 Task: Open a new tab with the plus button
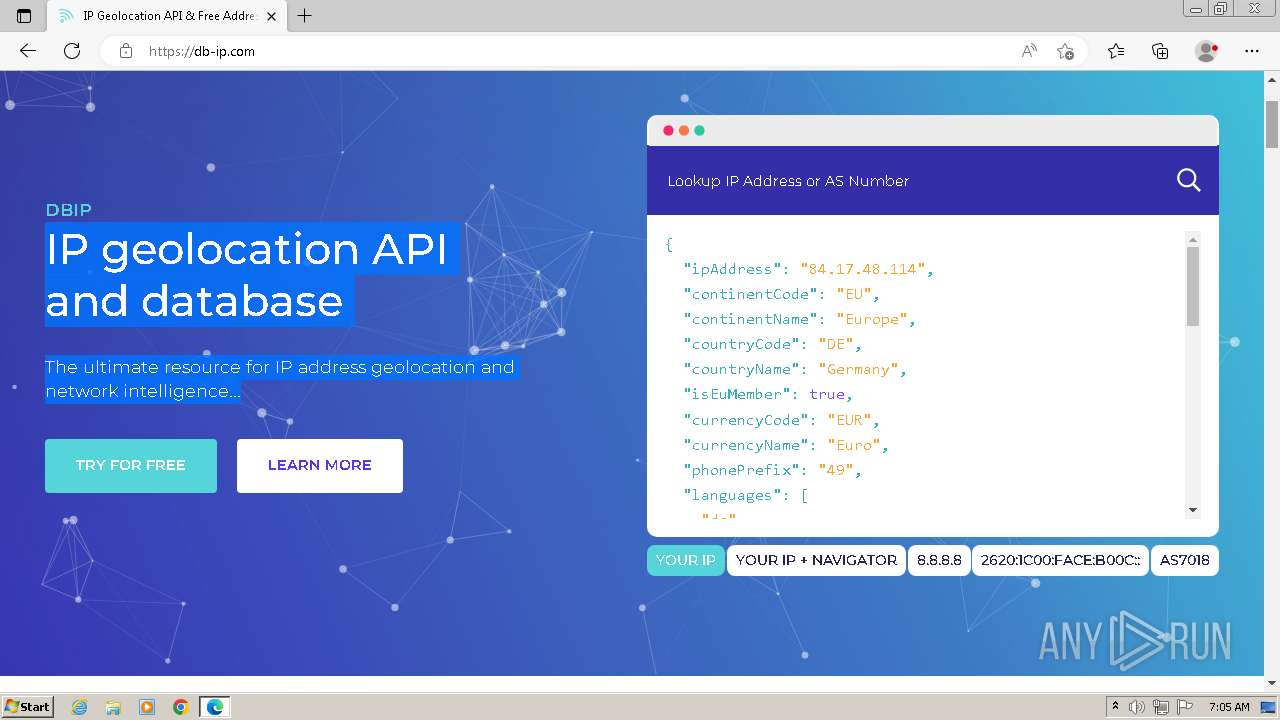(305, 16)
